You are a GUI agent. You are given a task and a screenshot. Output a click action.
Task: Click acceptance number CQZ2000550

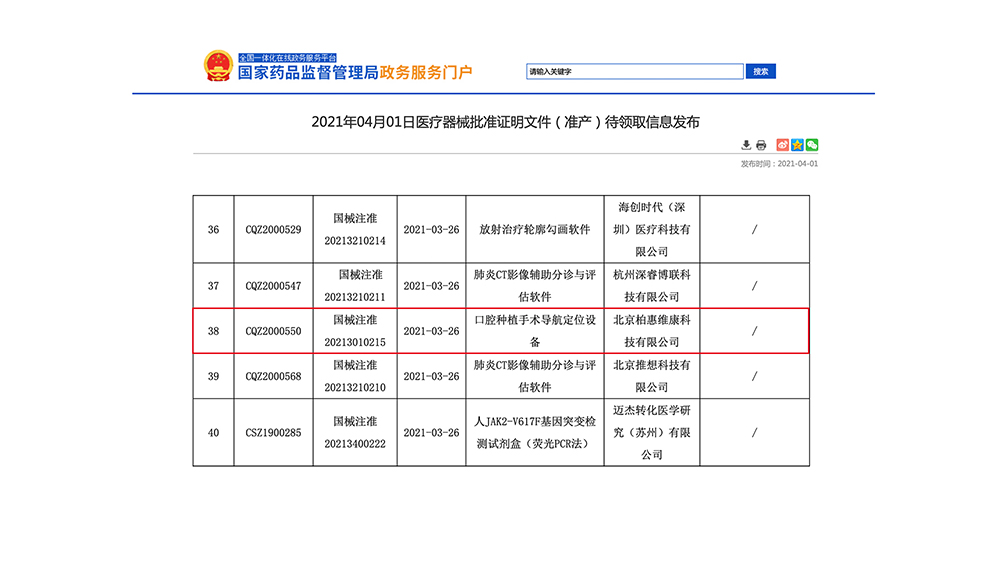click(273, 331)
